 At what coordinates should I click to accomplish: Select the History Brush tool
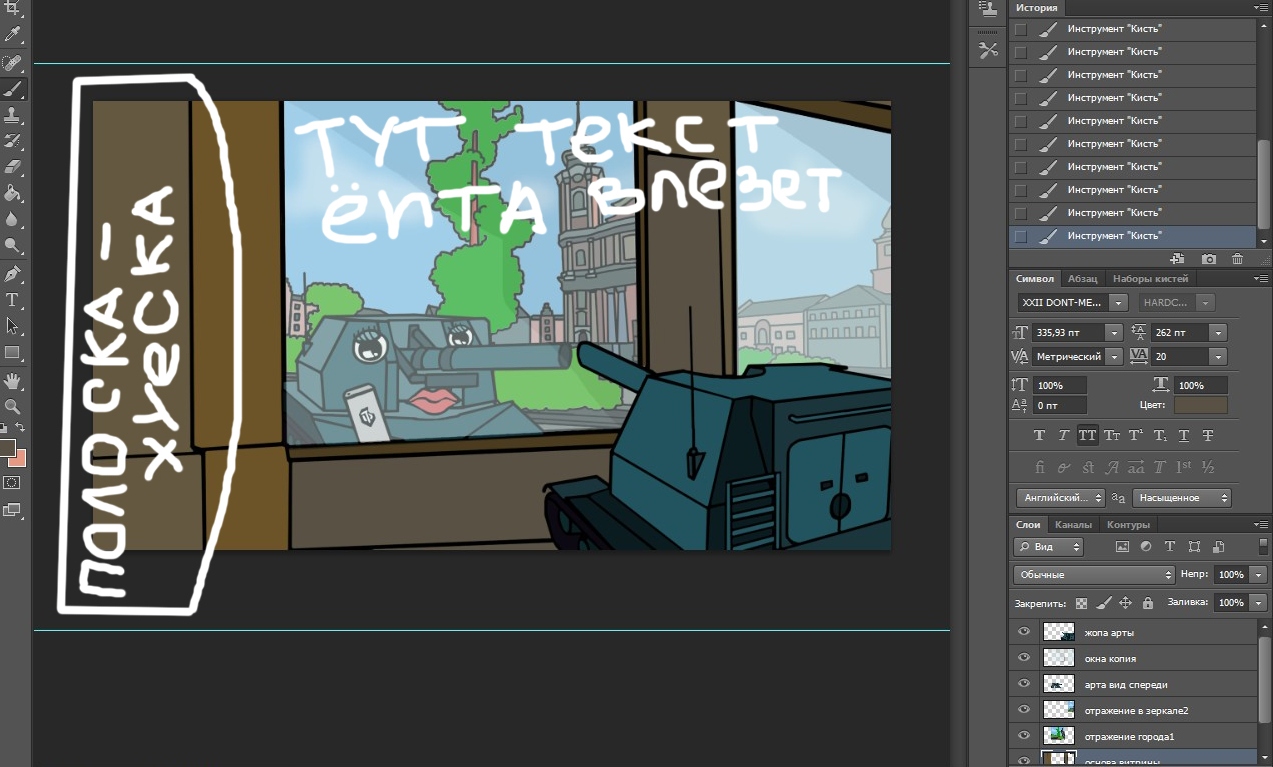pyautogui.click(x=13, y=140)
